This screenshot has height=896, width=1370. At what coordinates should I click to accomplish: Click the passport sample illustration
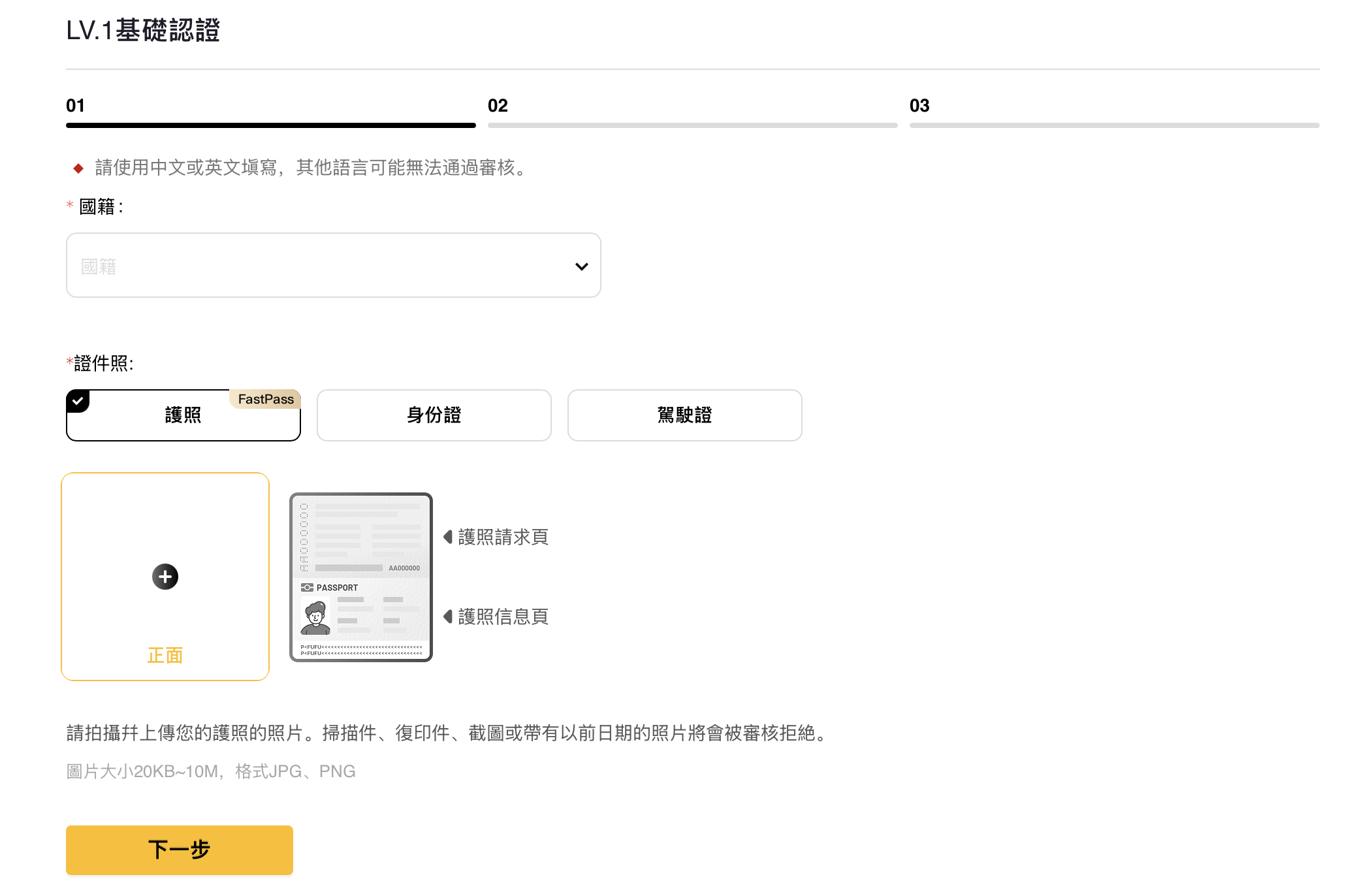click(361, 577)
